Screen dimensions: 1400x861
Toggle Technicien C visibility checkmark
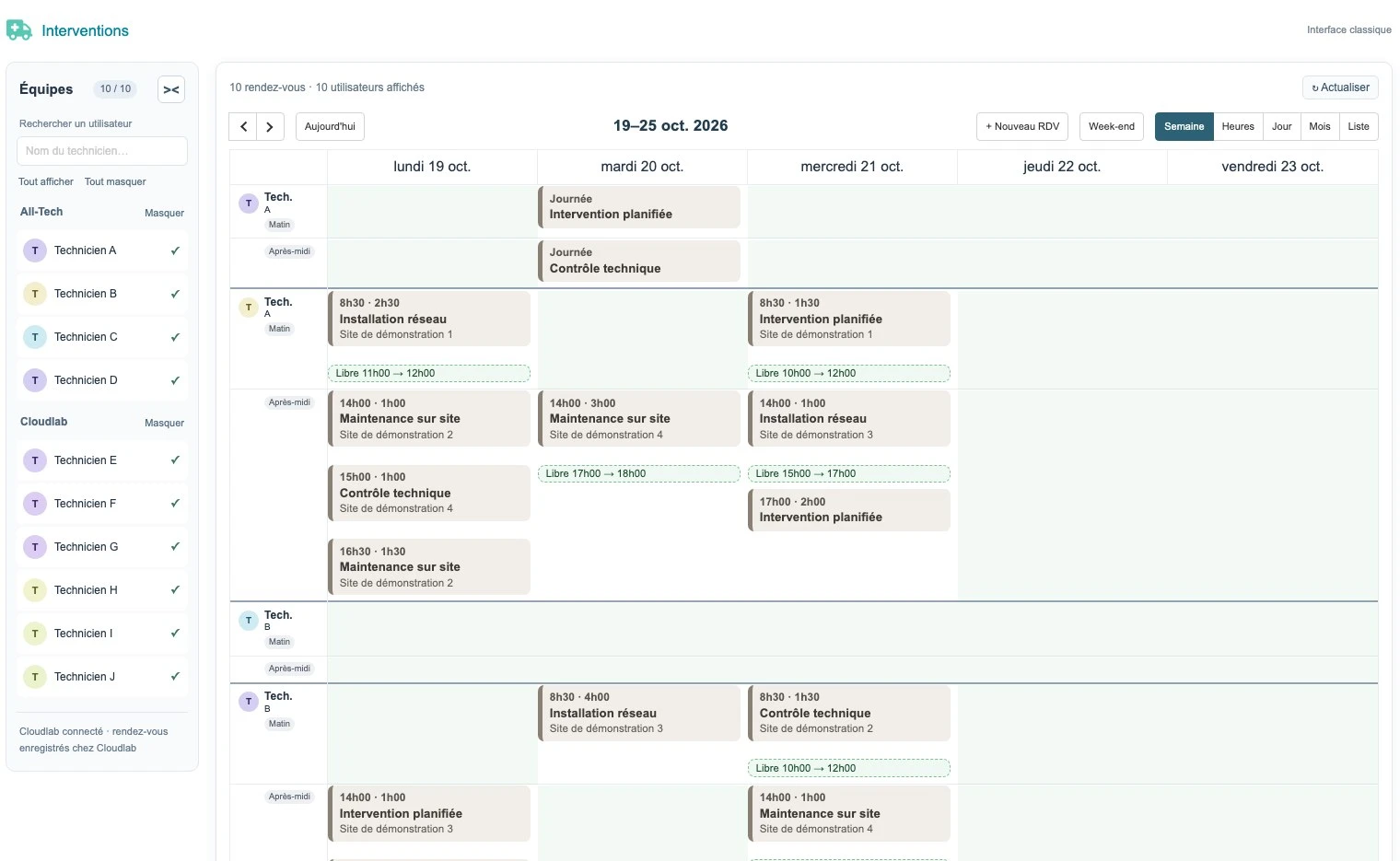175,337
